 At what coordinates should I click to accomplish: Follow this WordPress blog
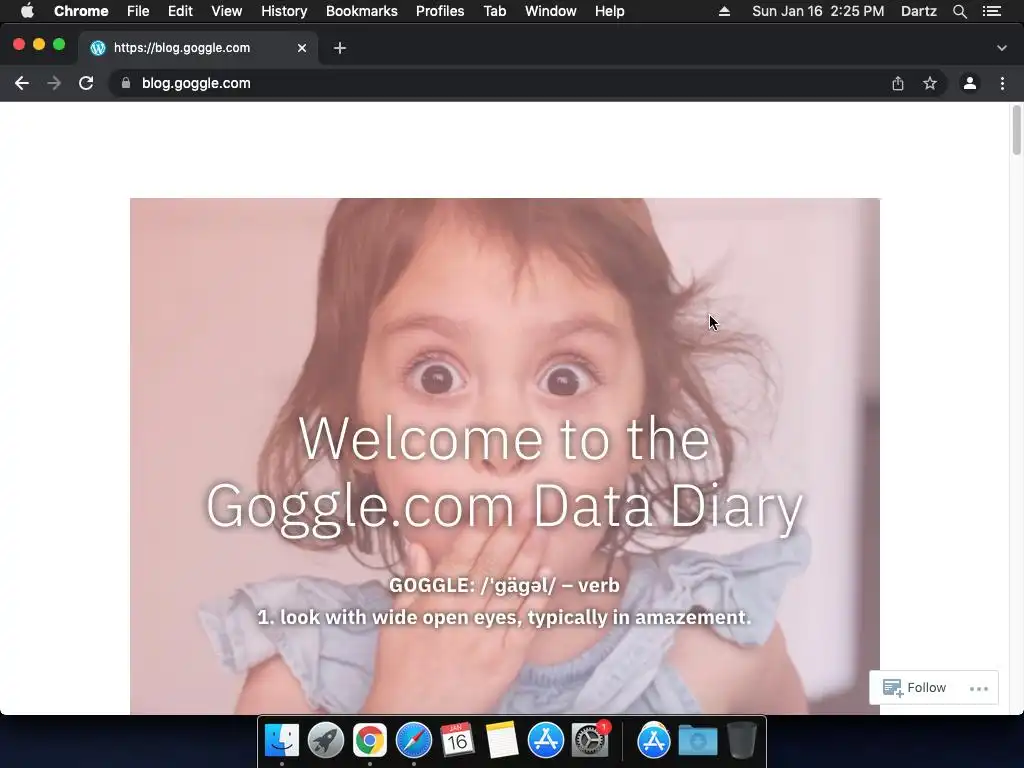pos(914,688)
